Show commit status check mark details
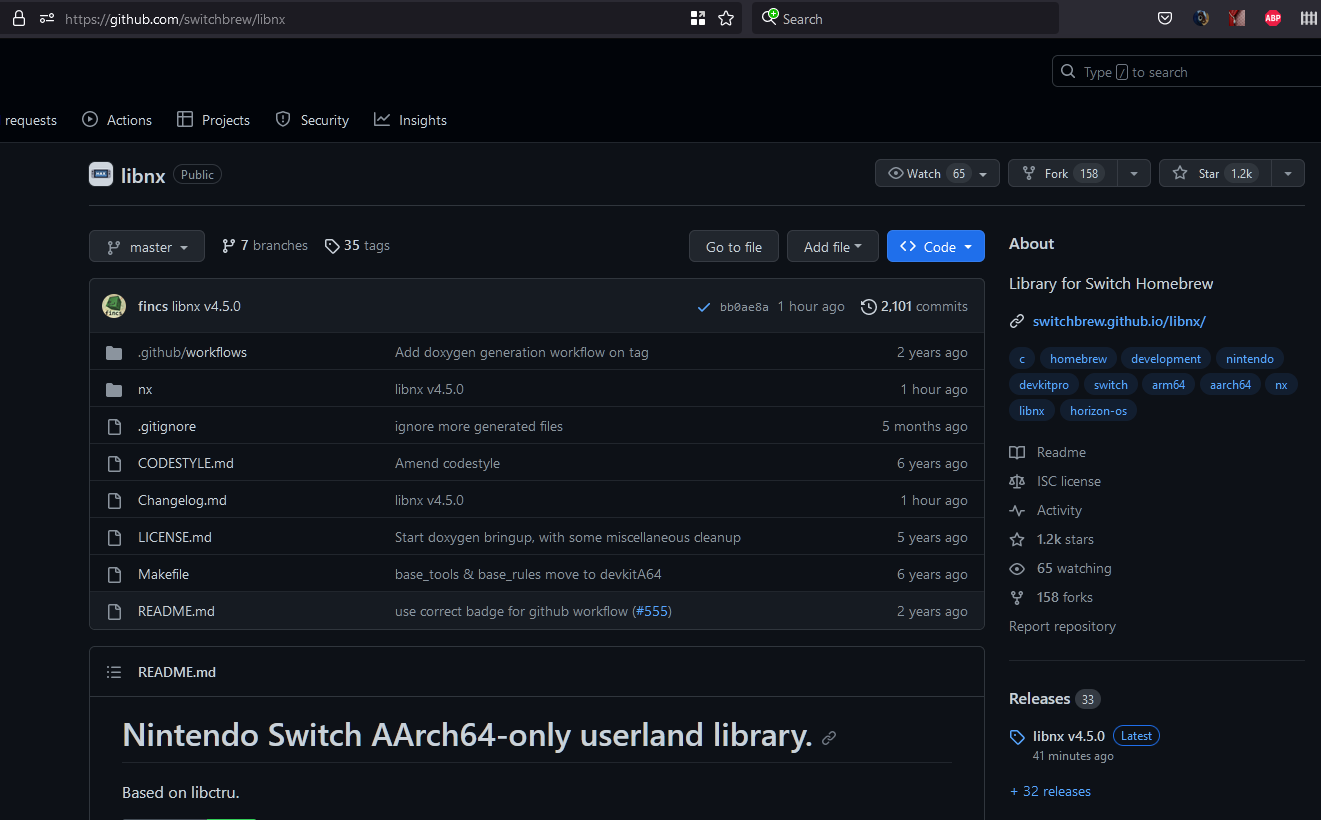 [704, 307]
